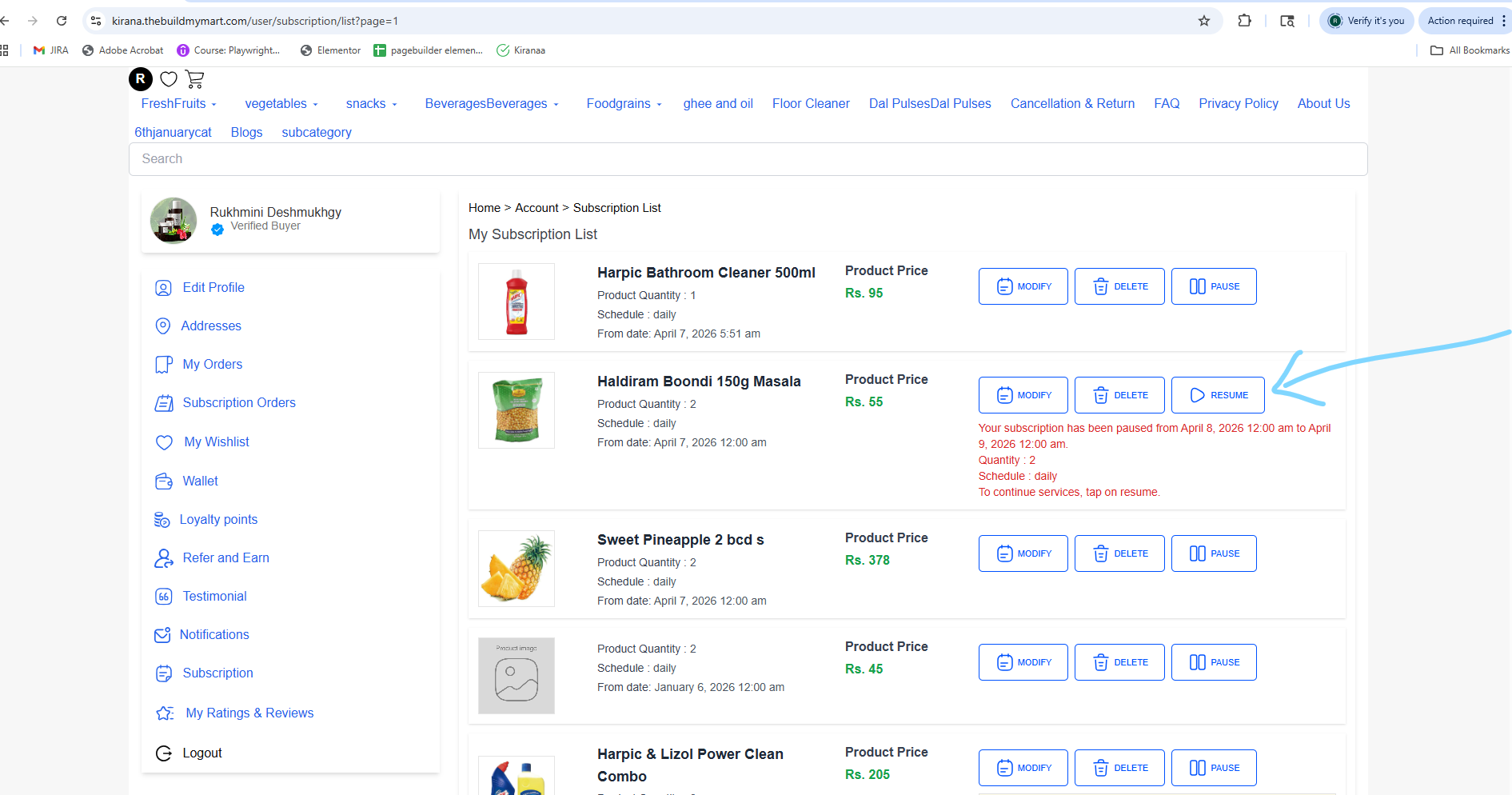
Task: Modify the Harpic & Lizol Combo subscription
Action: [1023, 768]
